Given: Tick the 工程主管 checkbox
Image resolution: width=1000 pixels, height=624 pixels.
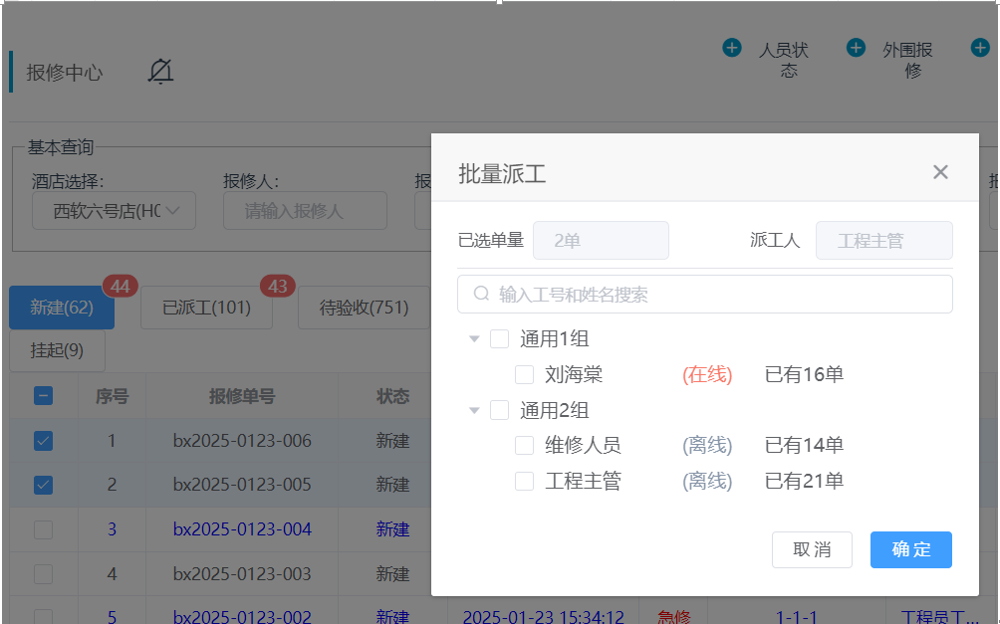Looking at the screenshot, I should pyautogui.click(x=524, y=482).
